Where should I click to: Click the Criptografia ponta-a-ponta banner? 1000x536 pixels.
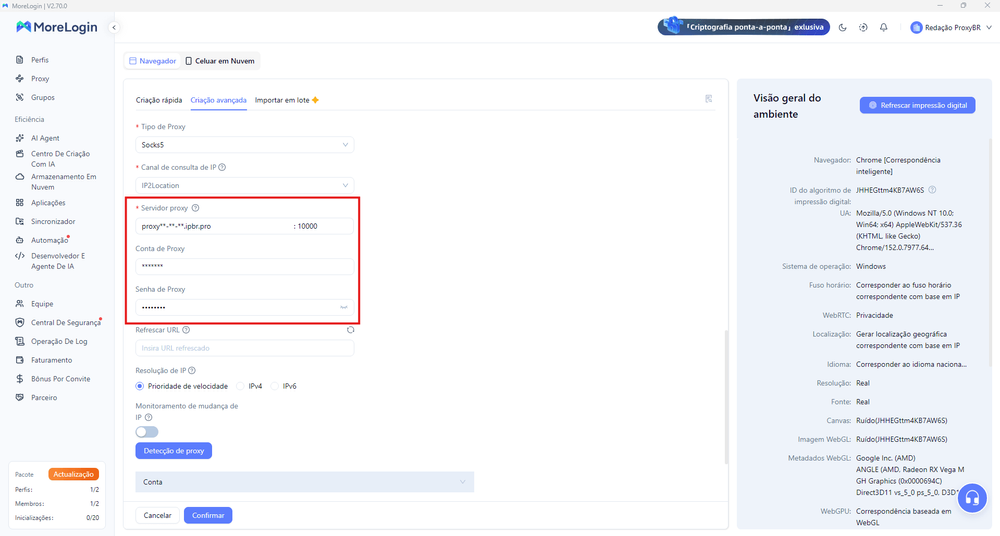(x=744, y=27)
